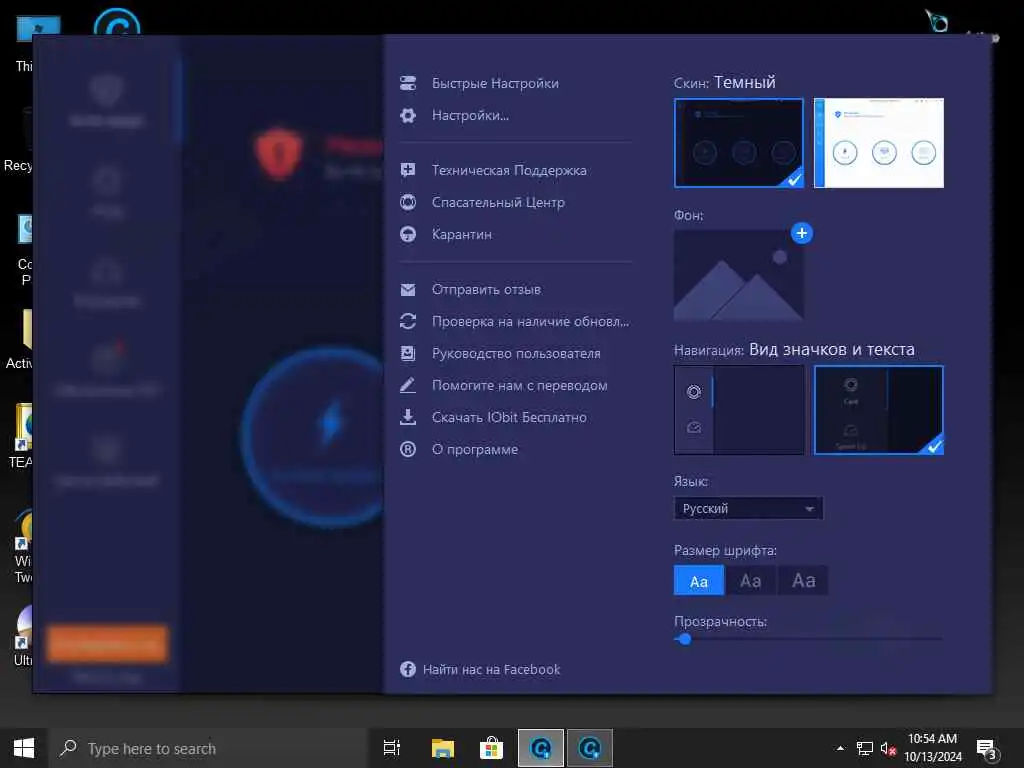Select the light skin thumbnail
This screenshot has height=768, width=1024.
(x=878, y=143)
